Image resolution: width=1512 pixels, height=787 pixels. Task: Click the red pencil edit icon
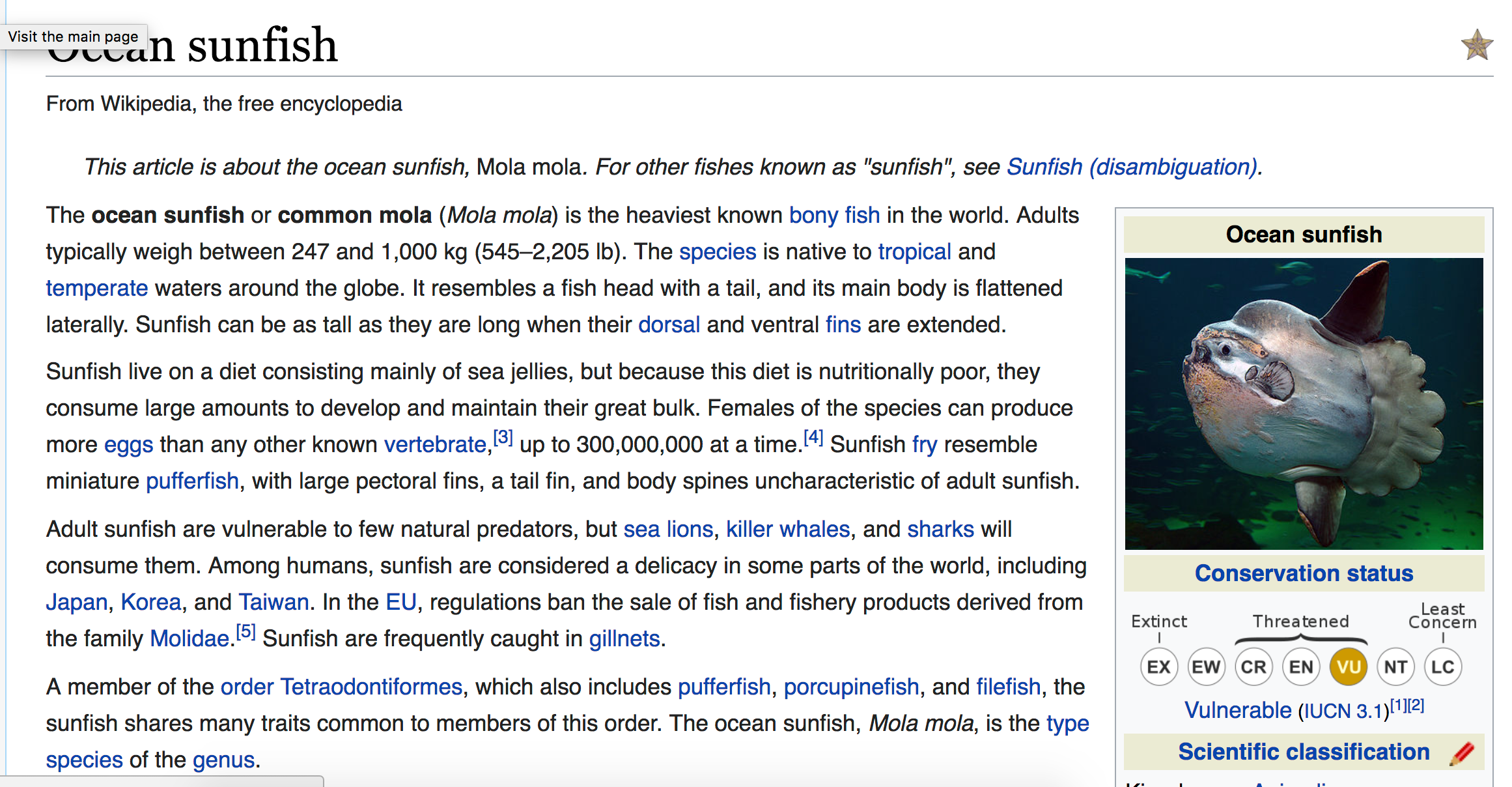1462,753
